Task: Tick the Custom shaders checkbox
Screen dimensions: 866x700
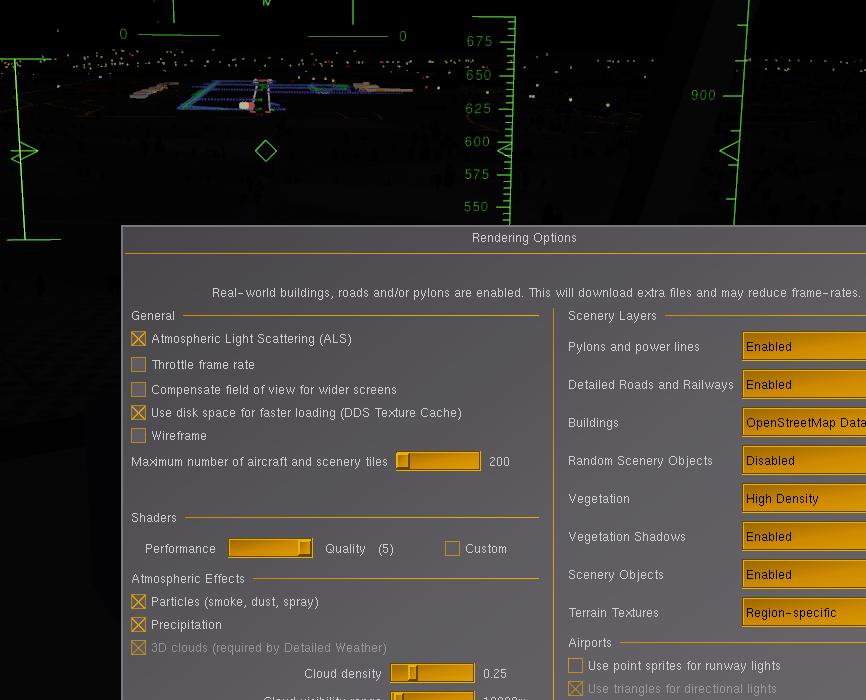Action: (452, 549)
